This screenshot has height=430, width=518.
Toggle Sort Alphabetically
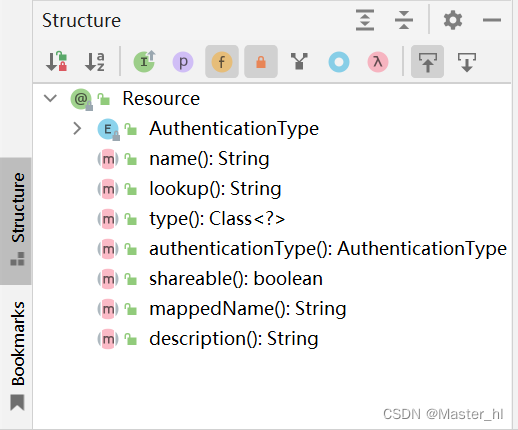coord(95,62)
